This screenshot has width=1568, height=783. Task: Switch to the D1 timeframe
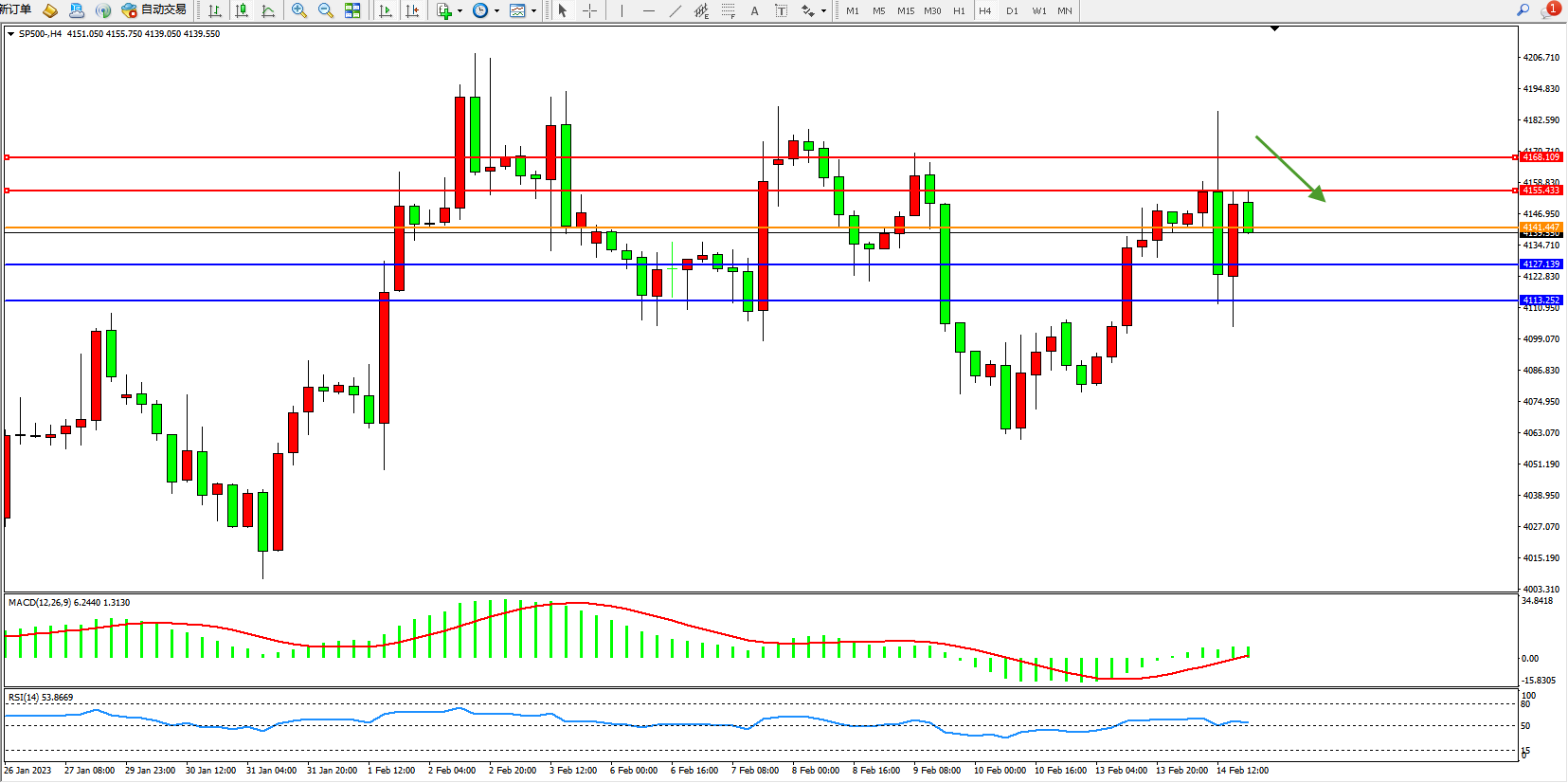pos(1012,10)
